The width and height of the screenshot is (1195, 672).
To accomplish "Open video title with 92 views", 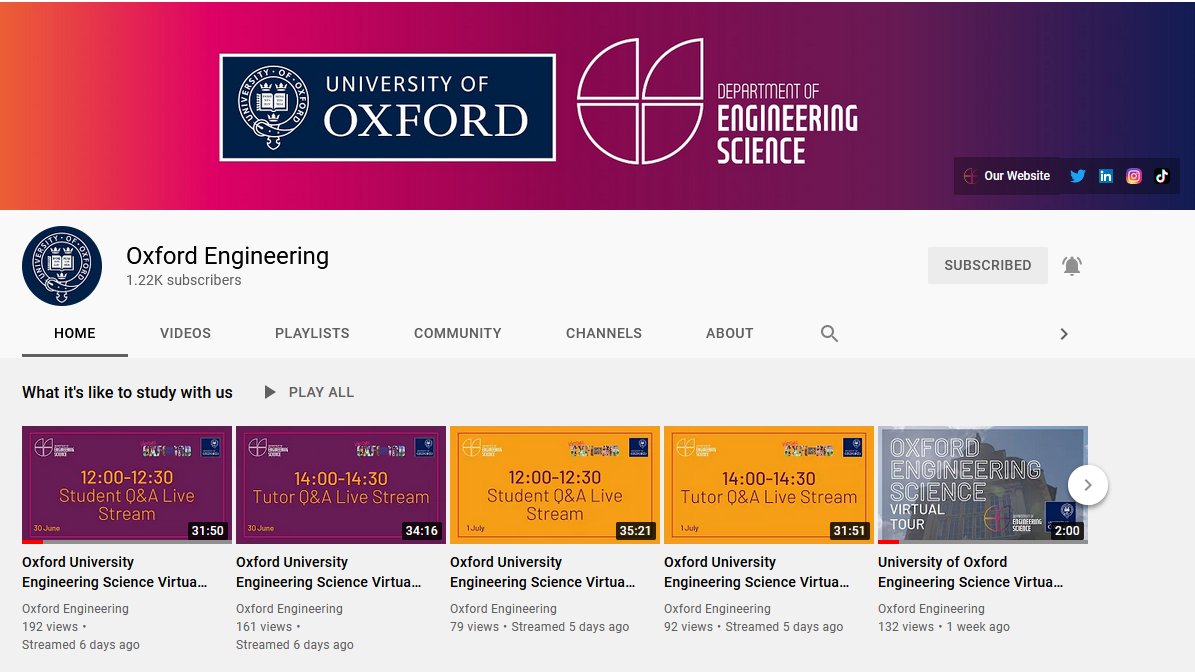I will 757,572.
